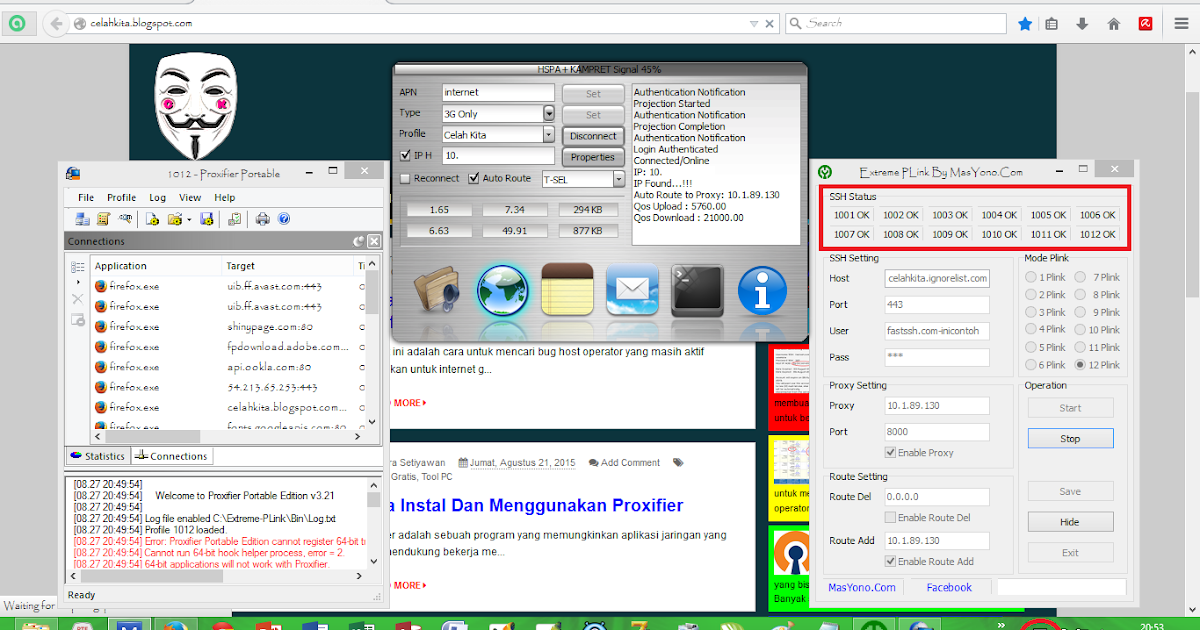
Task: Click Hide button in Extreme PLink
Action: [1070, 522]
